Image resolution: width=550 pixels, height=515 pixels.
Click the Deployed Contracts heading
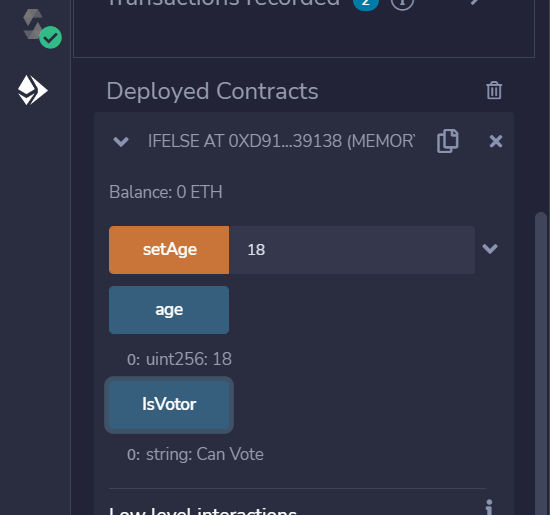[x=212, y=91]
